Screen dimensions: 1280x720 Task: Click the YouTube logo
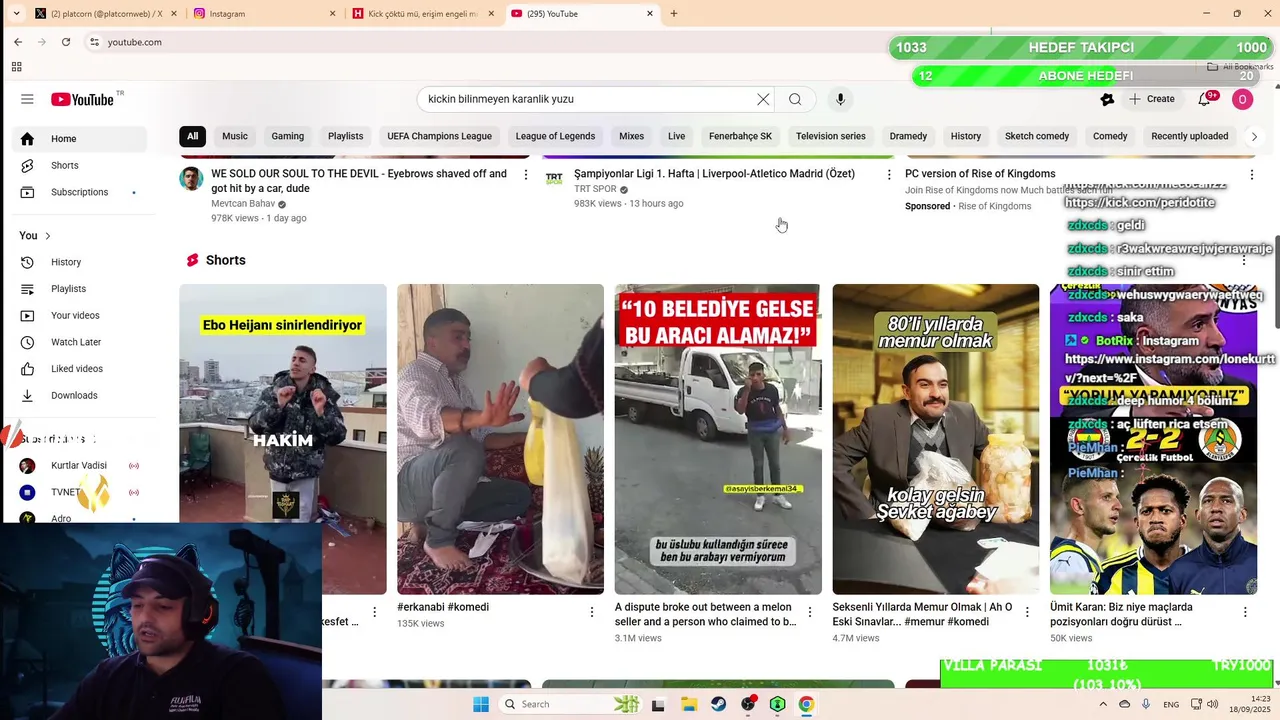coord(83,99)
